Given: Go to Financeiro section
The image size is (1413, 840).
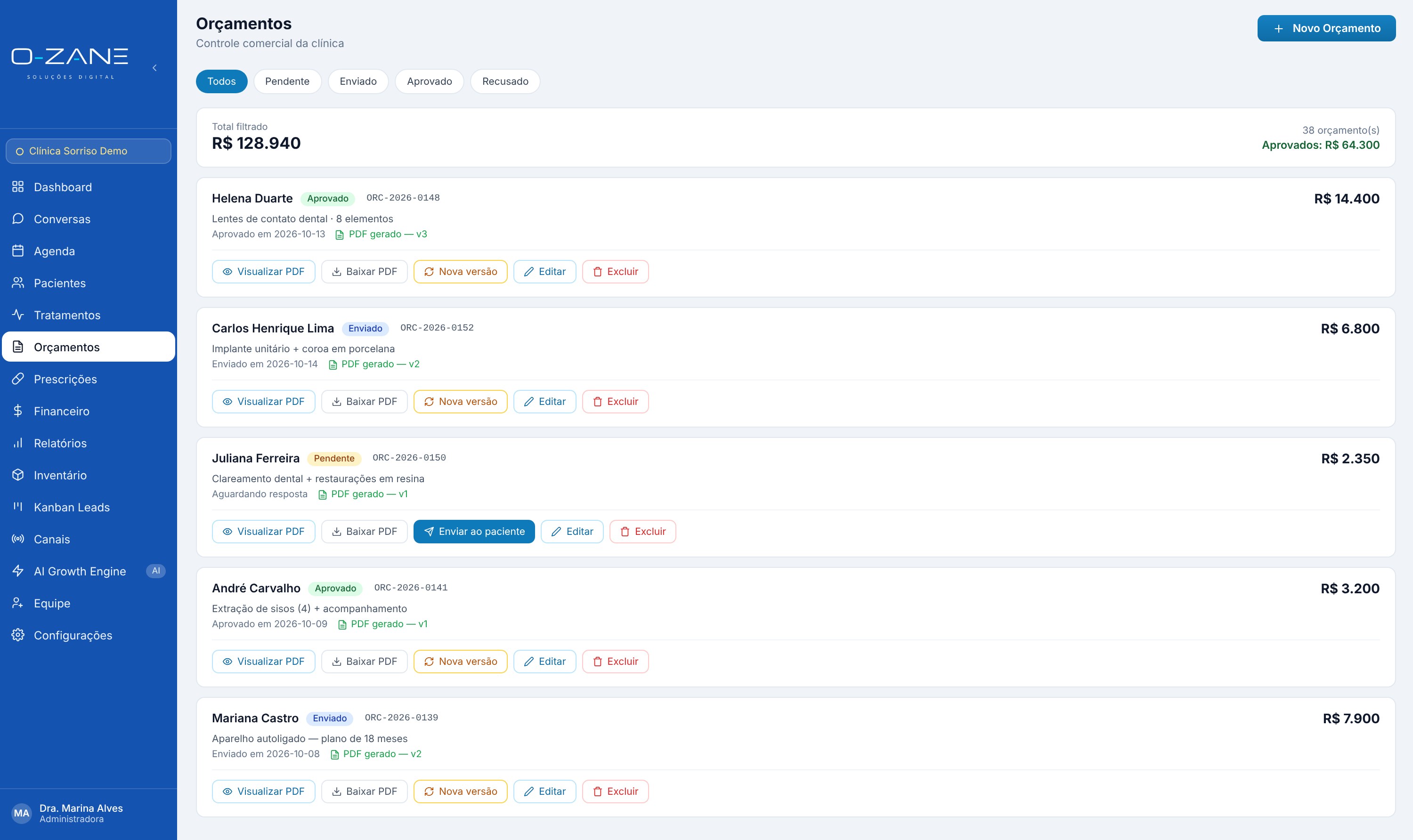Looking at the screenshot, I should point(89,411).
